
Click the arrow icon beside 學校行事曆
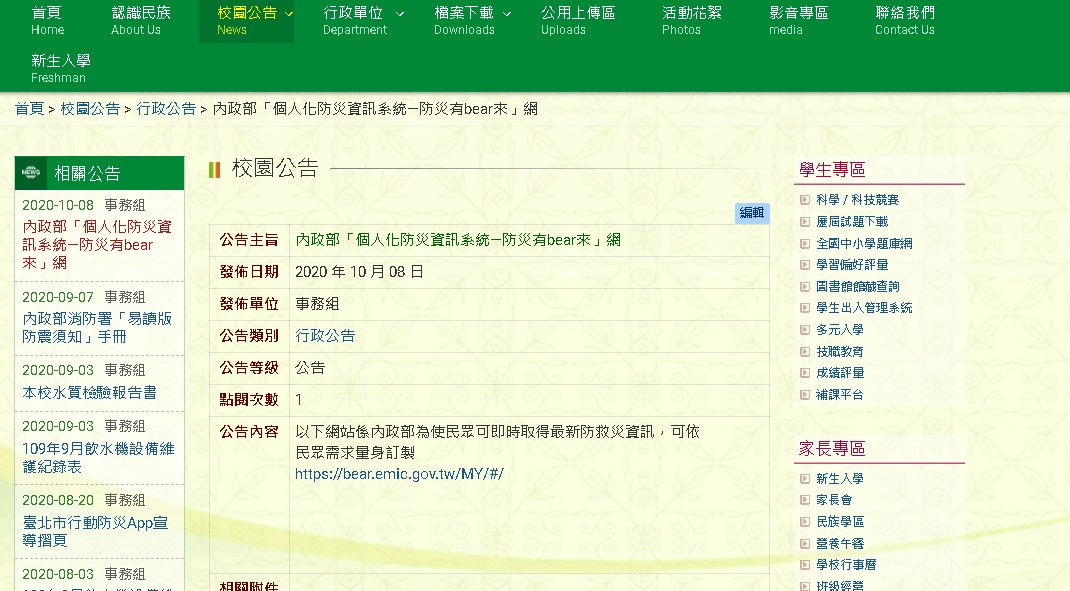tap(805, 565)
